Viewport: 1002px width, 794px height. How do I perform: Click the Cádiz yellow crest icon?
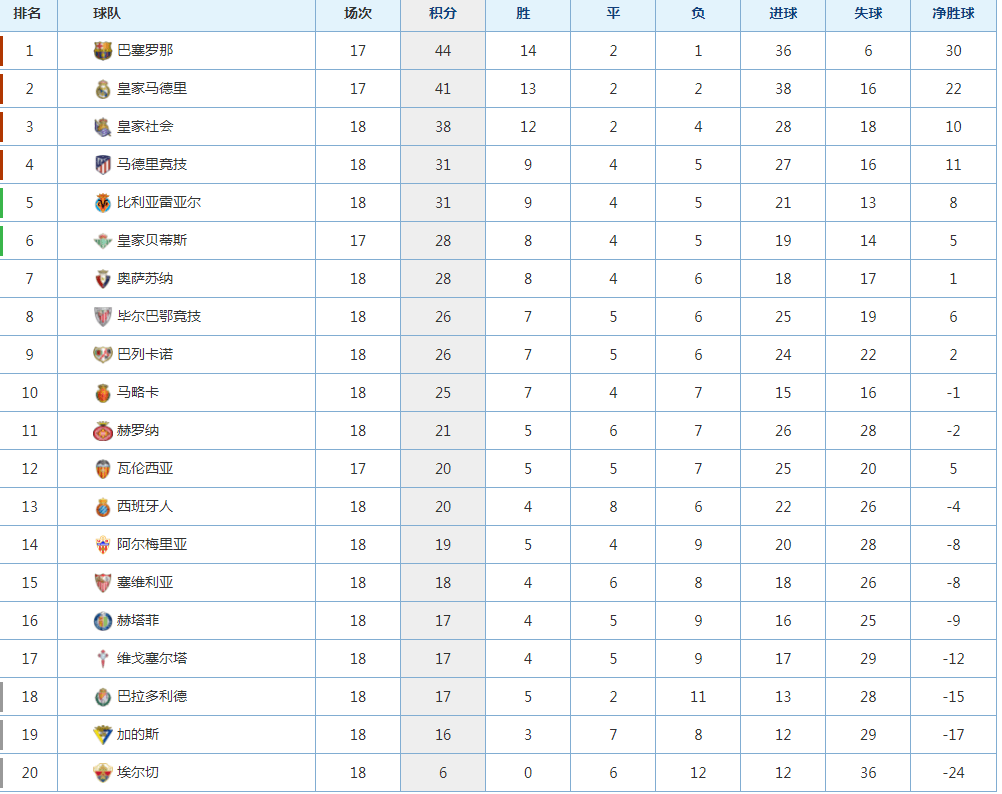coord(102,735)
